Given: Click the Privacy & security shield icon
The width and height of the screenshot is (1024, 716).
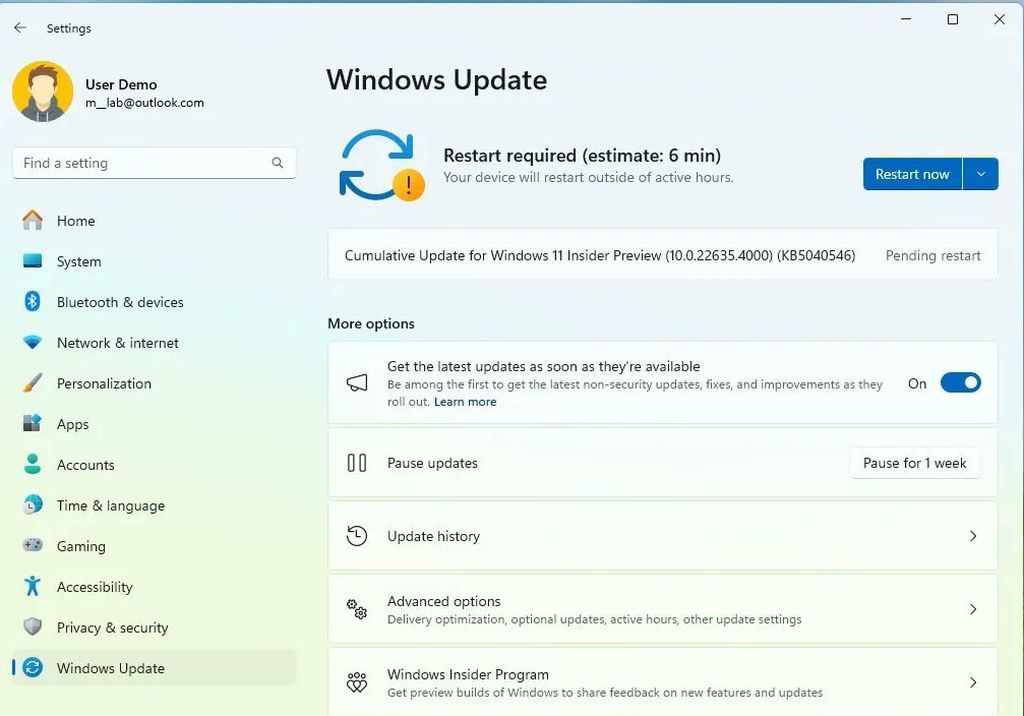Looking at the screenshot, I should (x=33, y=628).
